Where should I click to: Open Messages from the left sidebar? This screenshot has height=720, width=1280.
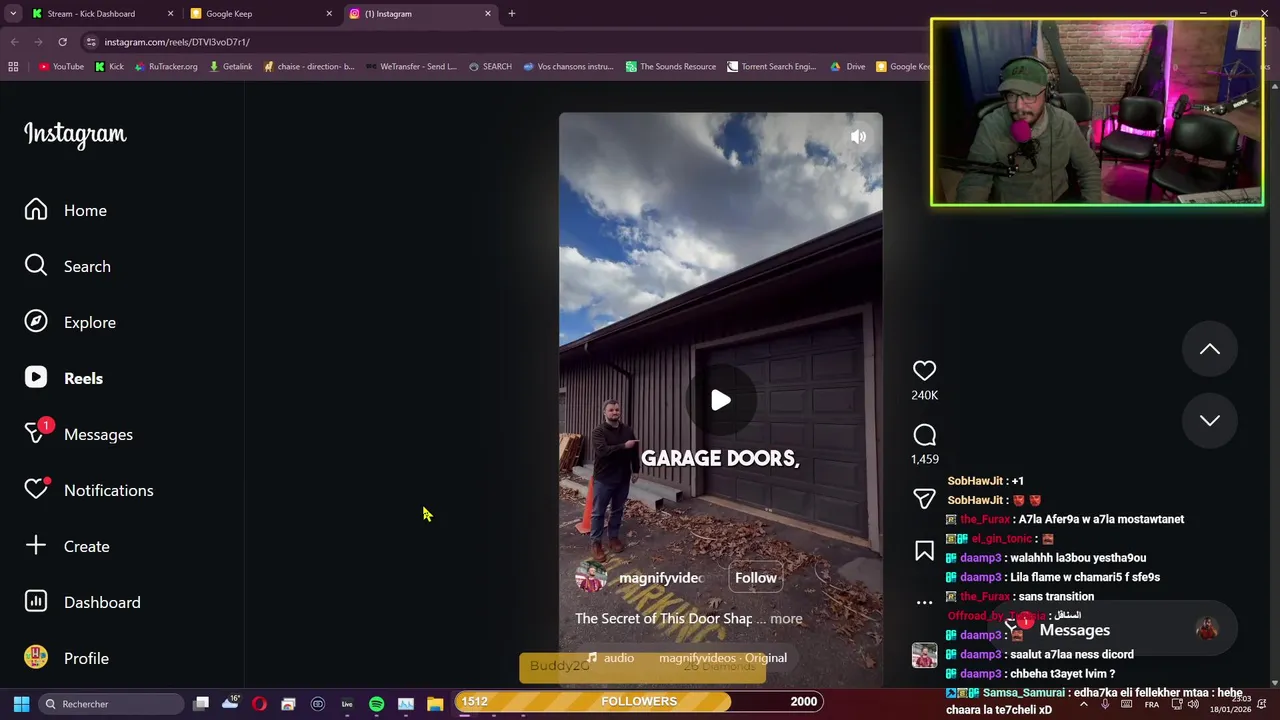(79, 434)
